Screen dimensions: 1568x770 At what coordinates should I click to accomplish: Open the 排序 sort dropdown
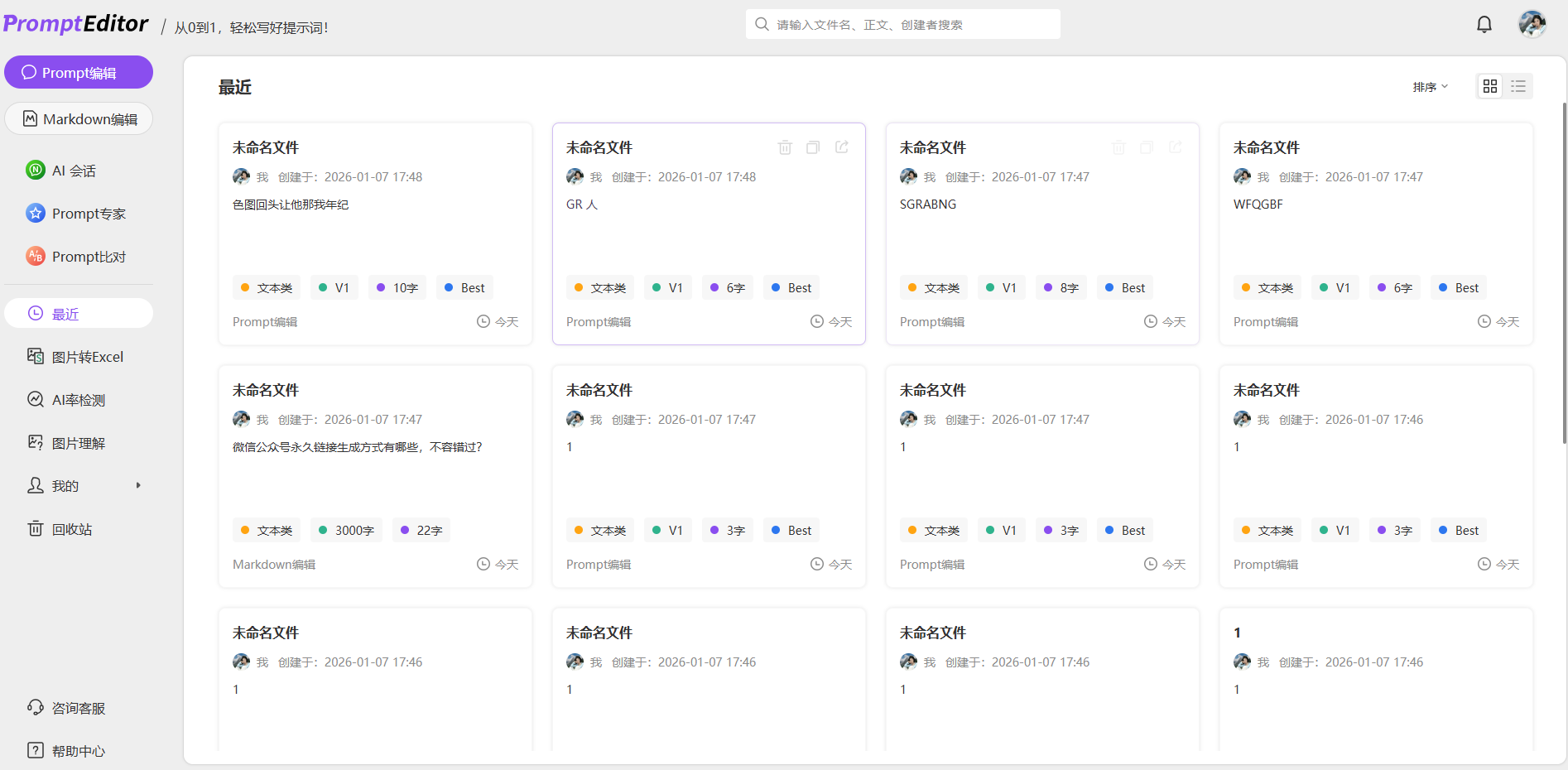click(x=1430, y=86)
